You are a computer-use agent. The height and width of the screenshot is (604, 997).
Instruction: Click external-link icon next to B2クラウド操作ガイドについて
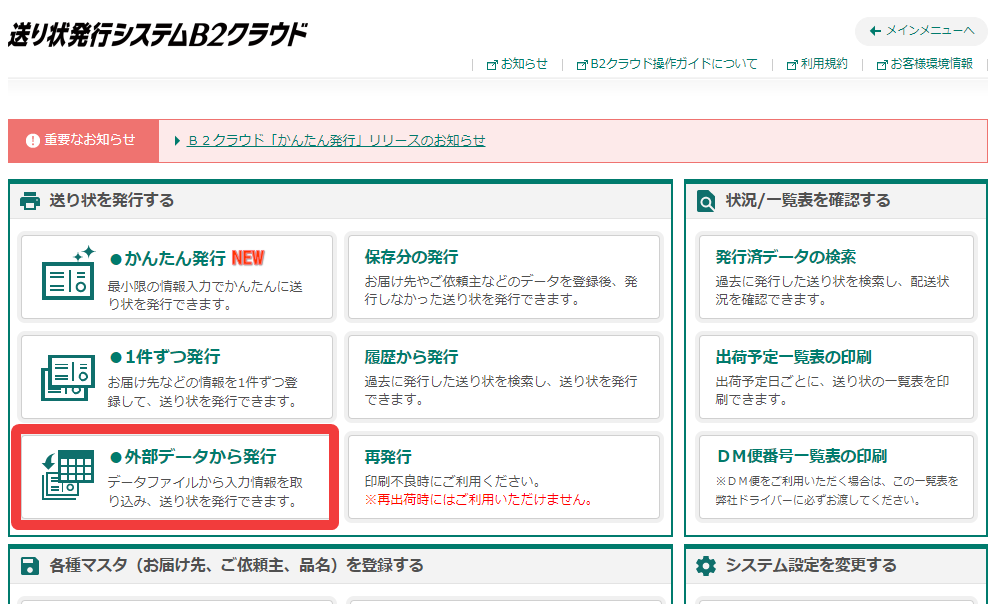tap(582, 65)
